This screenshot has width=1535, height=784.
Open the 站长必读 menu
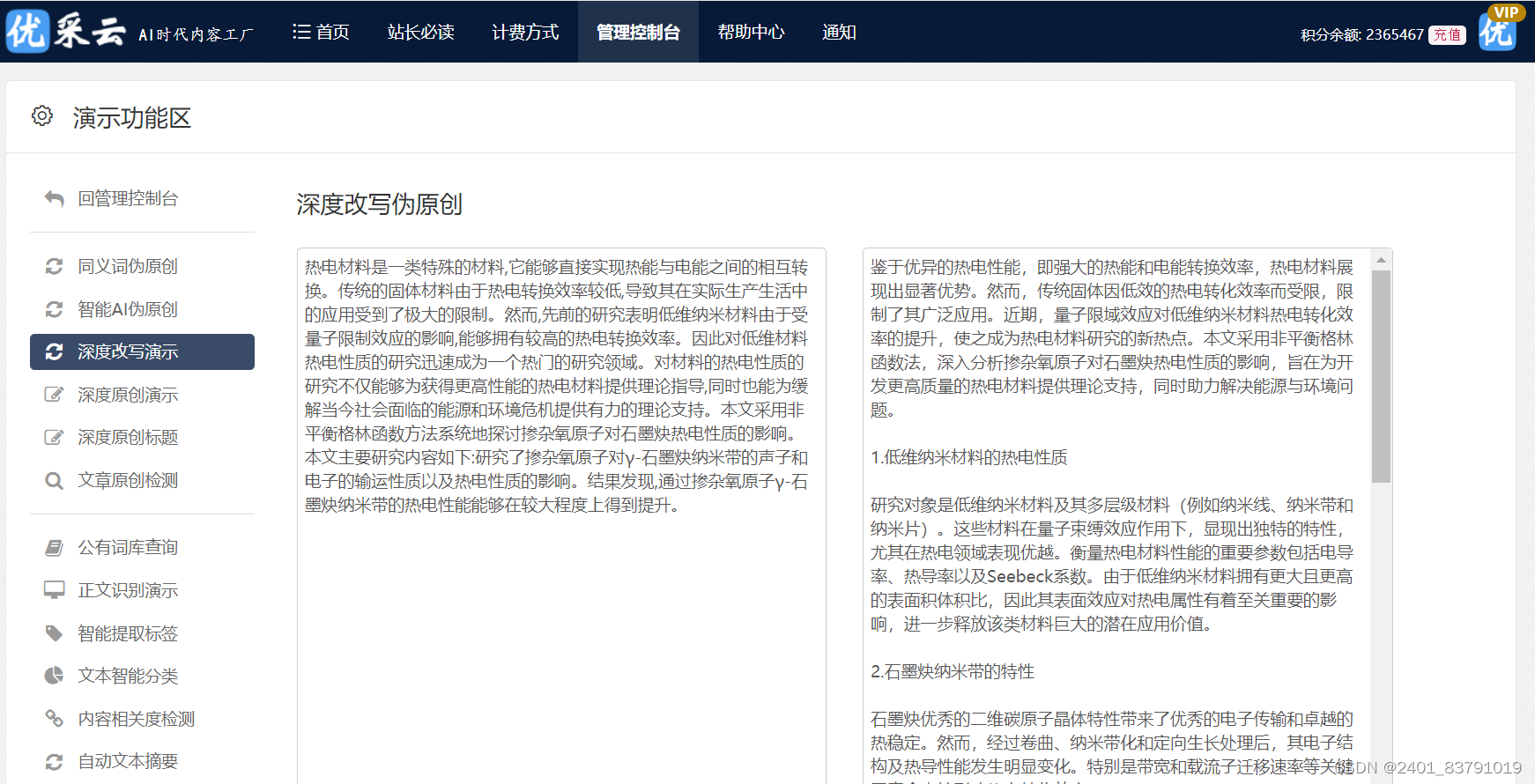click(x=421, y=32)
